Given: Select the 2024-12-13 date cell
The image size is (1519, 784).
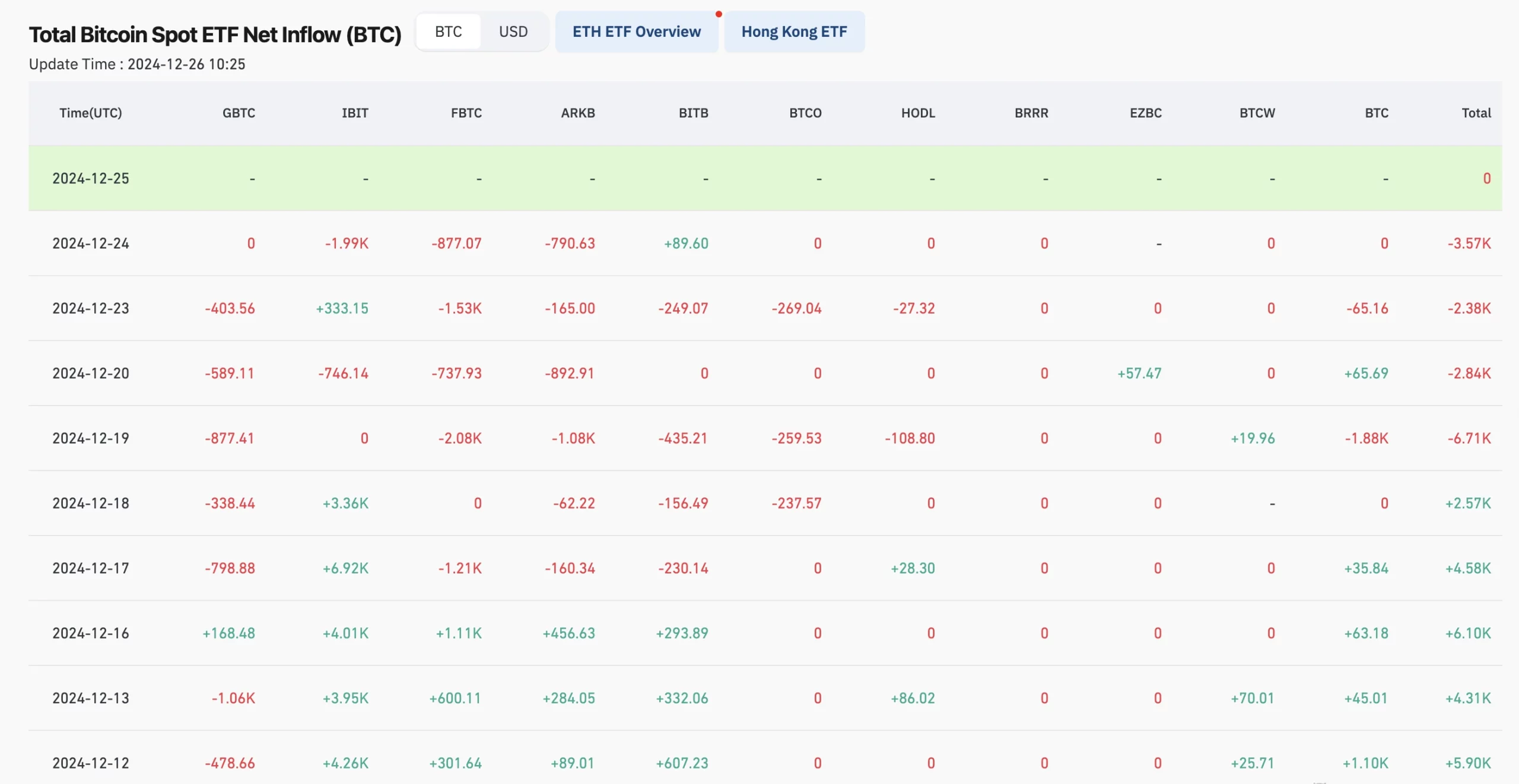Looking at the screenshot, I should click(x=91, y=698).
